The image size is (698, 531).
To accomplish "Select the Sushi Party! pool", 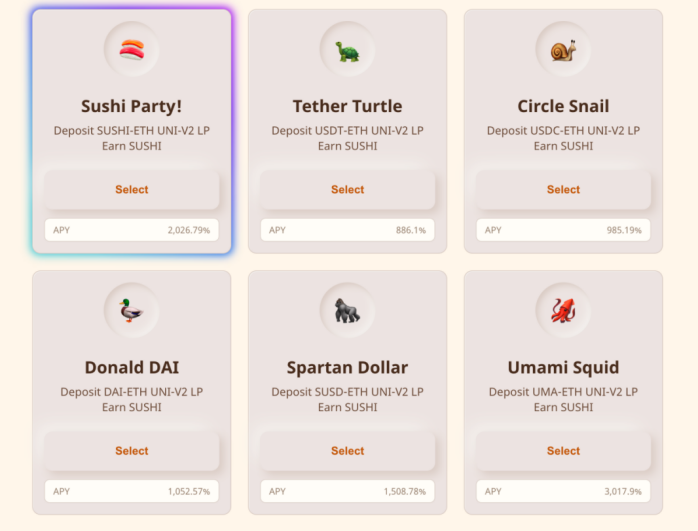I will coord(132,190).
